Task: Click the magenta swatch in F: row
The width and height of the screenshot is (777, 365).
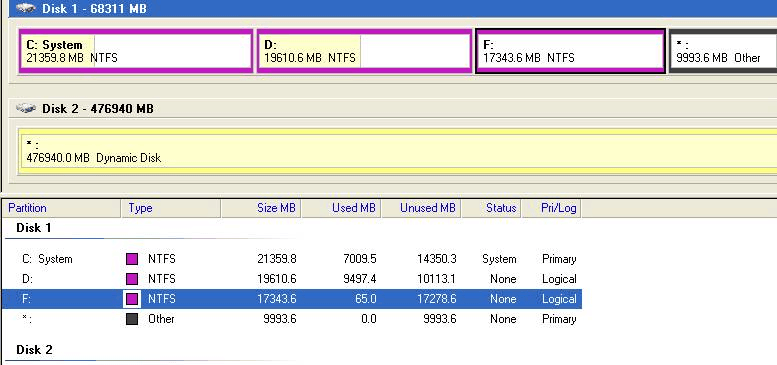Action: [x=132, y=299]
